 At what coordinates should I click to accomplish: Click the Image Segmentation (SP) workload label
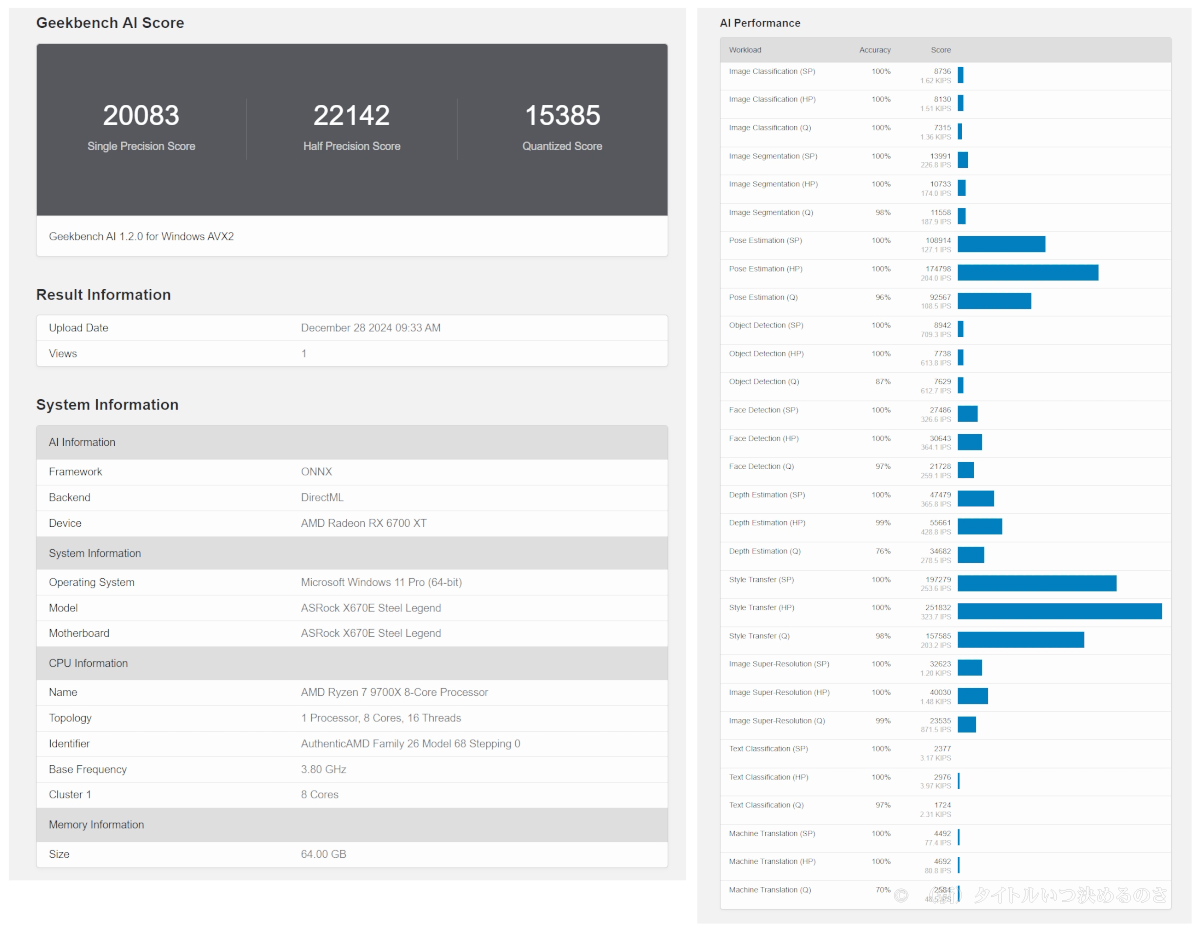773,156
